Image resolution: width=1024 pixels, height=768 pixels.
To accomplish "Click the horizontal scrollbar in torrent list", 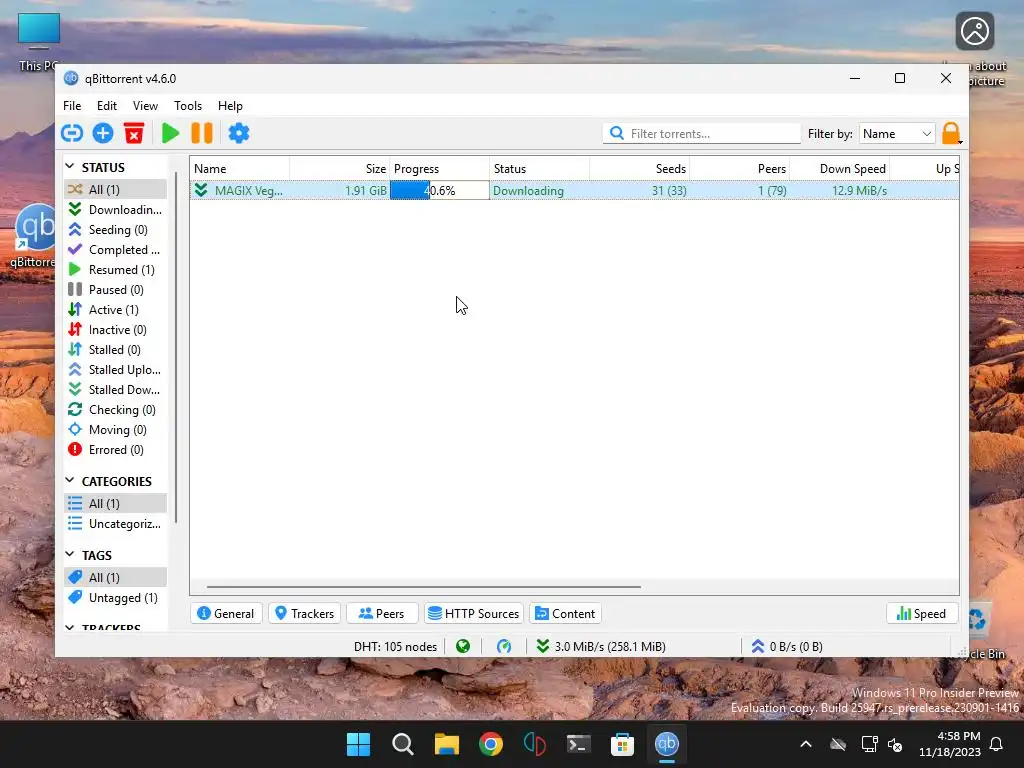I will [x=424, y=586].
